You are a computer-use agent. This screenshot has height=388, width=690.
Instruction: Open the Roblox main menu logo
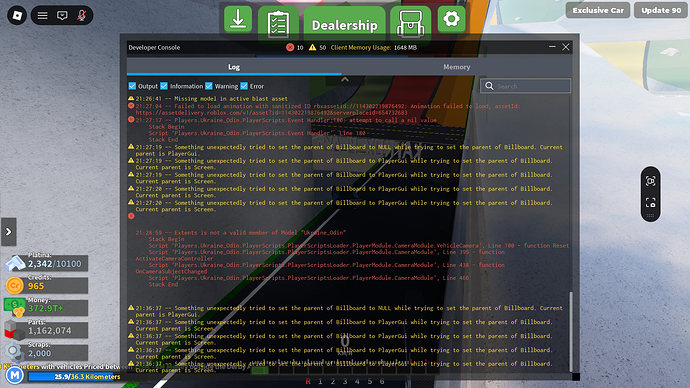17,16
